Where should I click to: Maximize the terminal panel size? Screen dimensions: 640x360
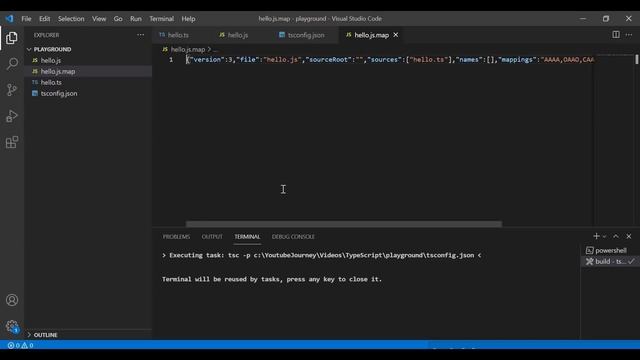(x=616, y=236)
